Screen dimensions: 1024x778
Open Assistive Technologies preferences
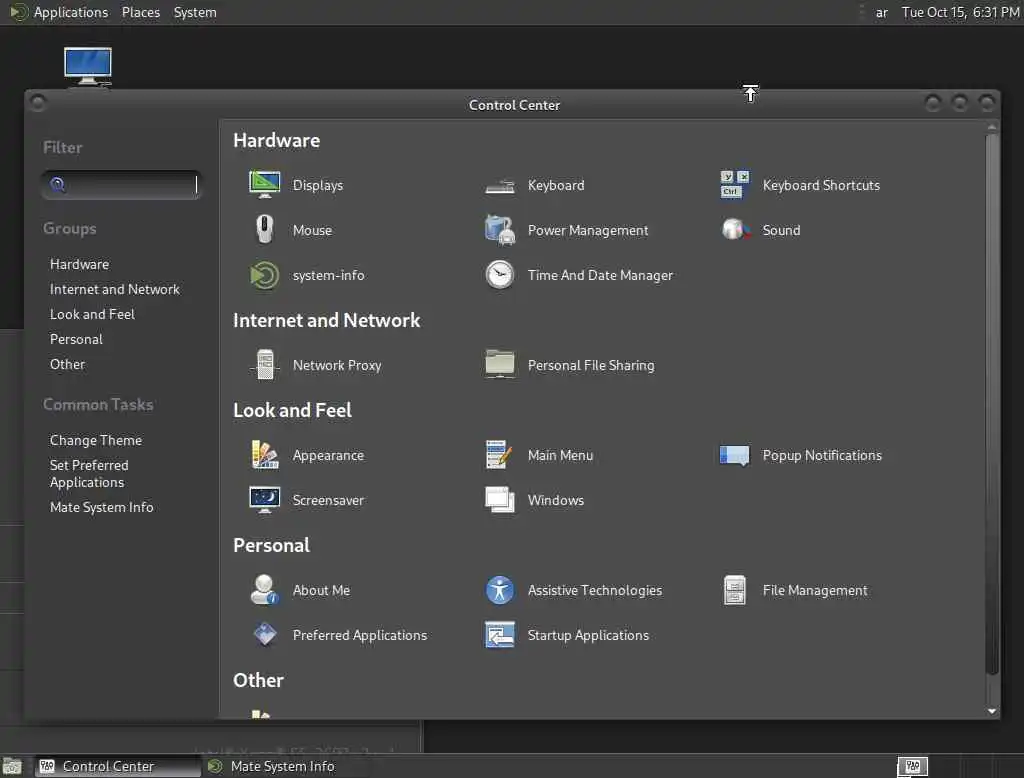500,590
